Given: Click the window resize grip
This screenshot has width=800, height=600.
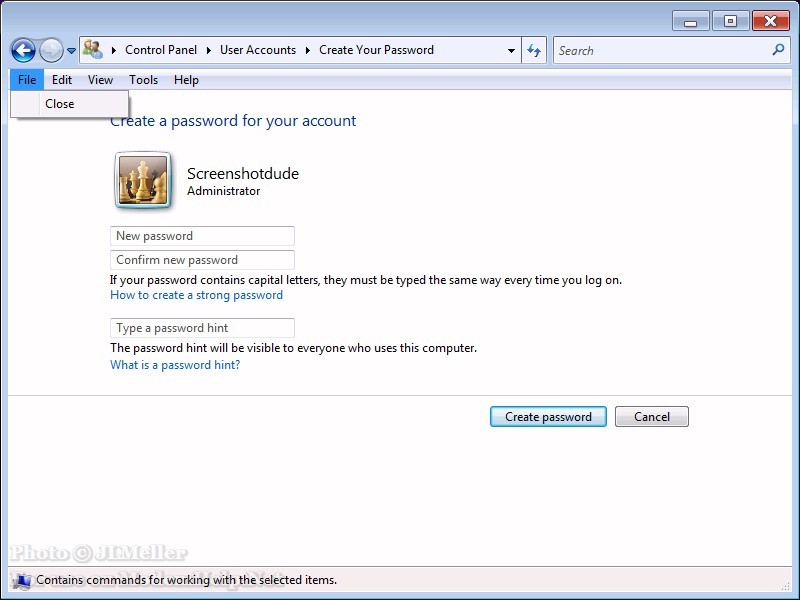Looking at the screenshot, I should pyautogui.click(x=785, y=586).
